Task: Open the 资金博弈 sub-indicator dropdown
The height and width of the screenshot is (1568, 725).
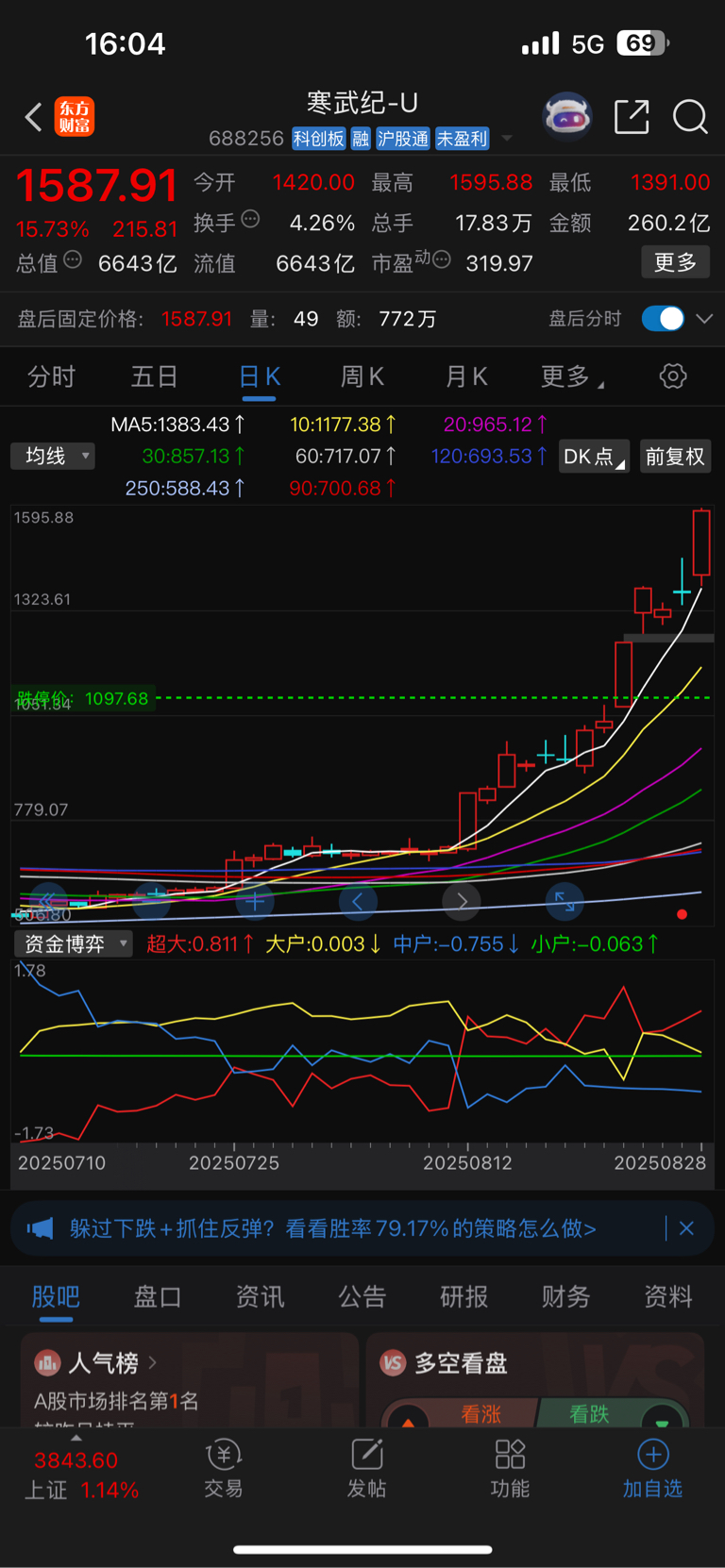Action: click(73, 943)
